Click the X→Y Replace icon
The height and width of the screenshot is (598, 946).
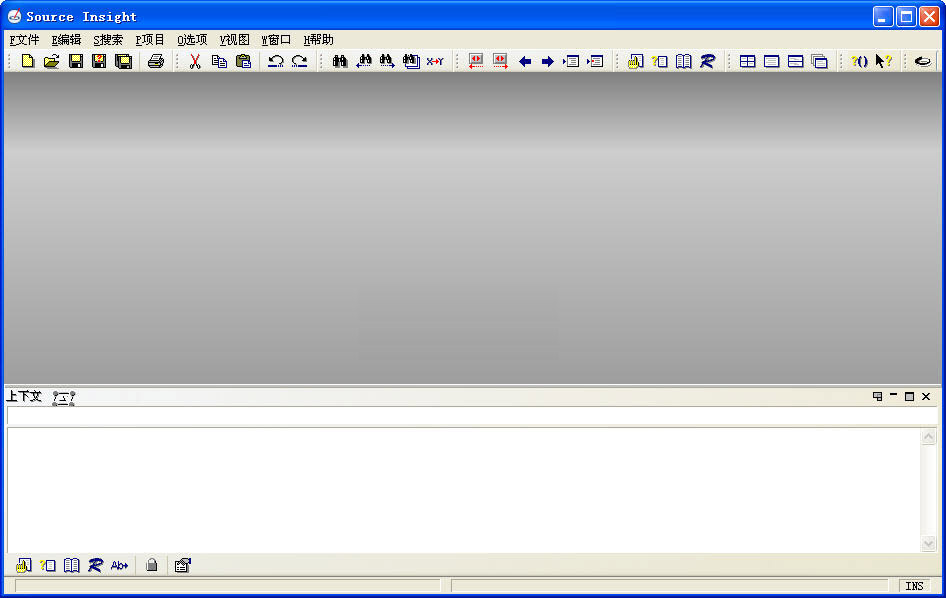point(435,62)
